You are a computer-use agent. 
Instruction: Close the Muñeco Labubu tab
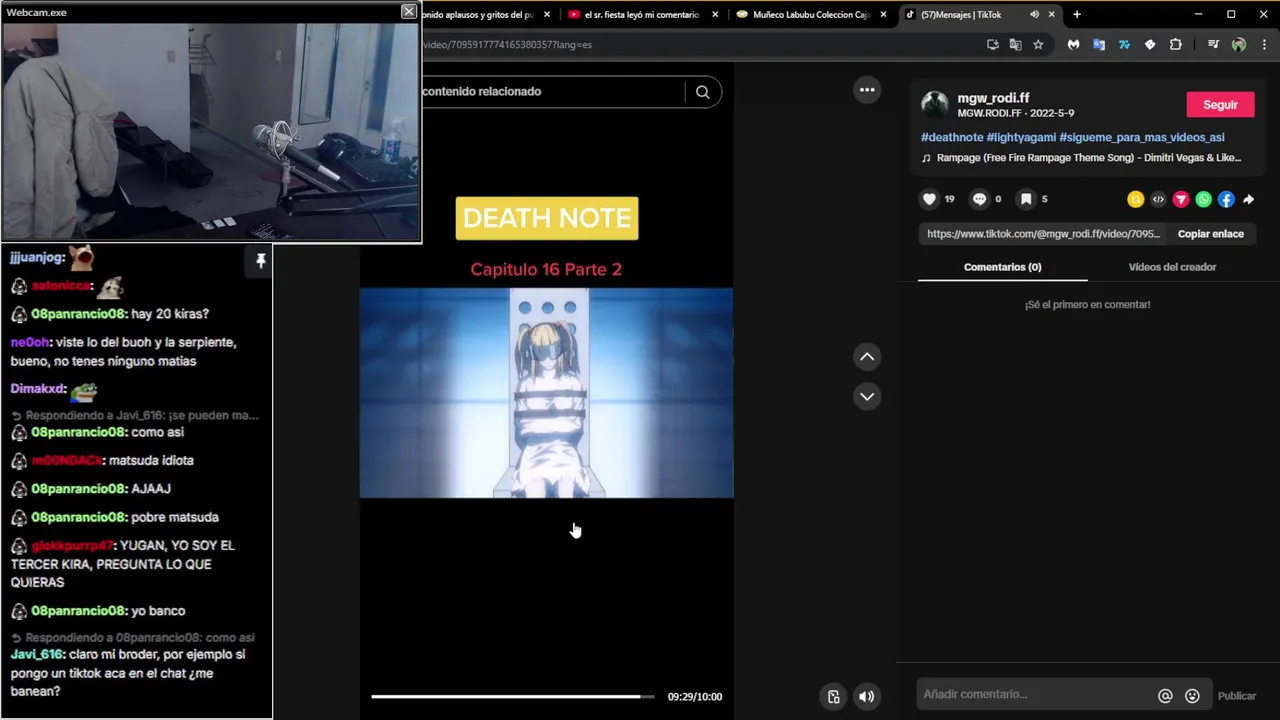point(883,15)
